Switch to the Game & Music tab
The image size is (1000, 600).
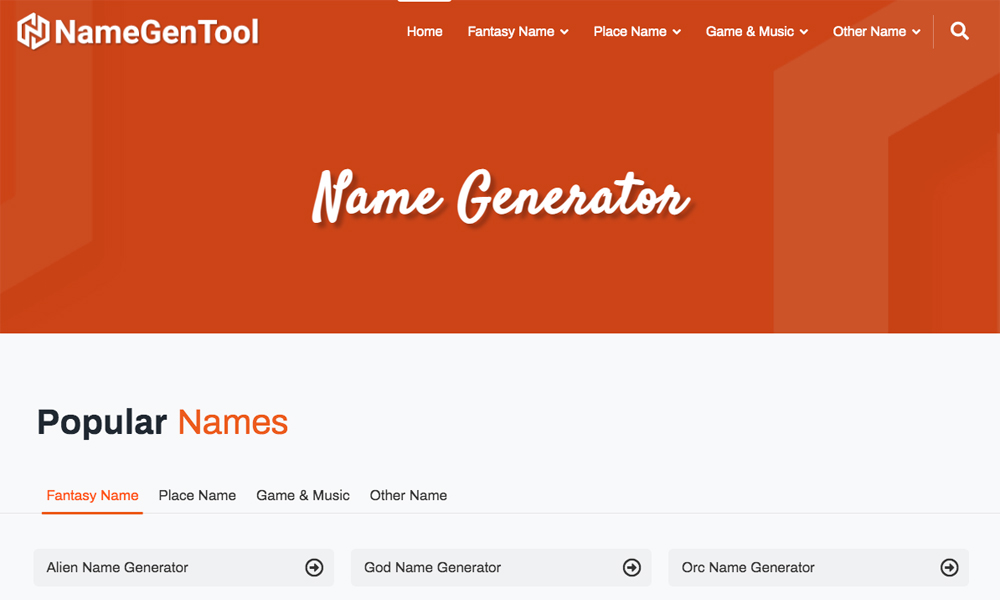click(x=303, y=495)
